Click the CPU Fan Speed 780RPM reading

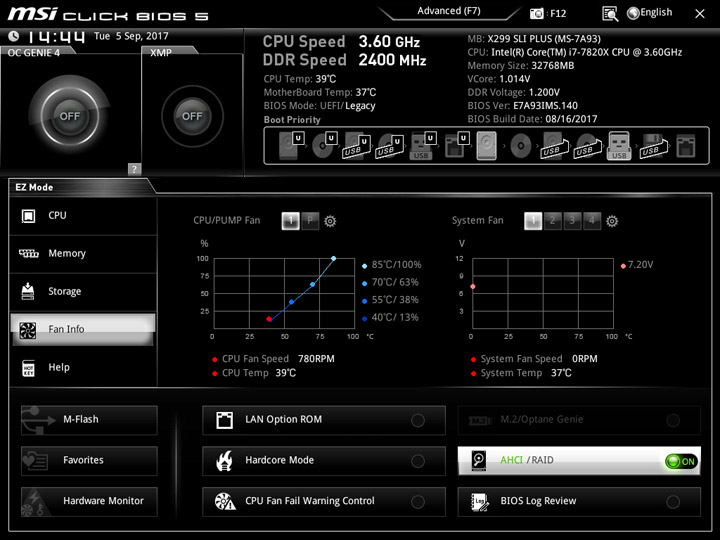click(x=278, y=359)
